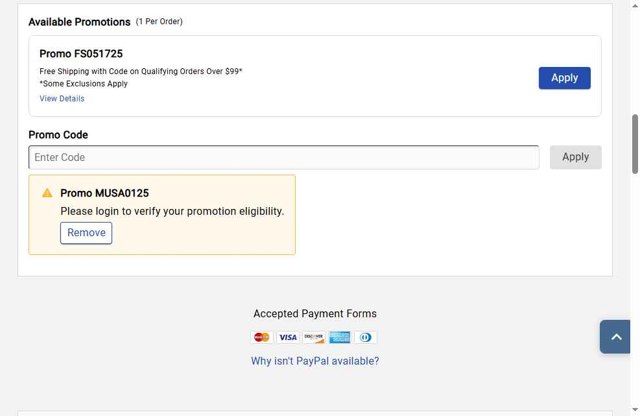Click the Mastercard payment icon

coord(262,337)
